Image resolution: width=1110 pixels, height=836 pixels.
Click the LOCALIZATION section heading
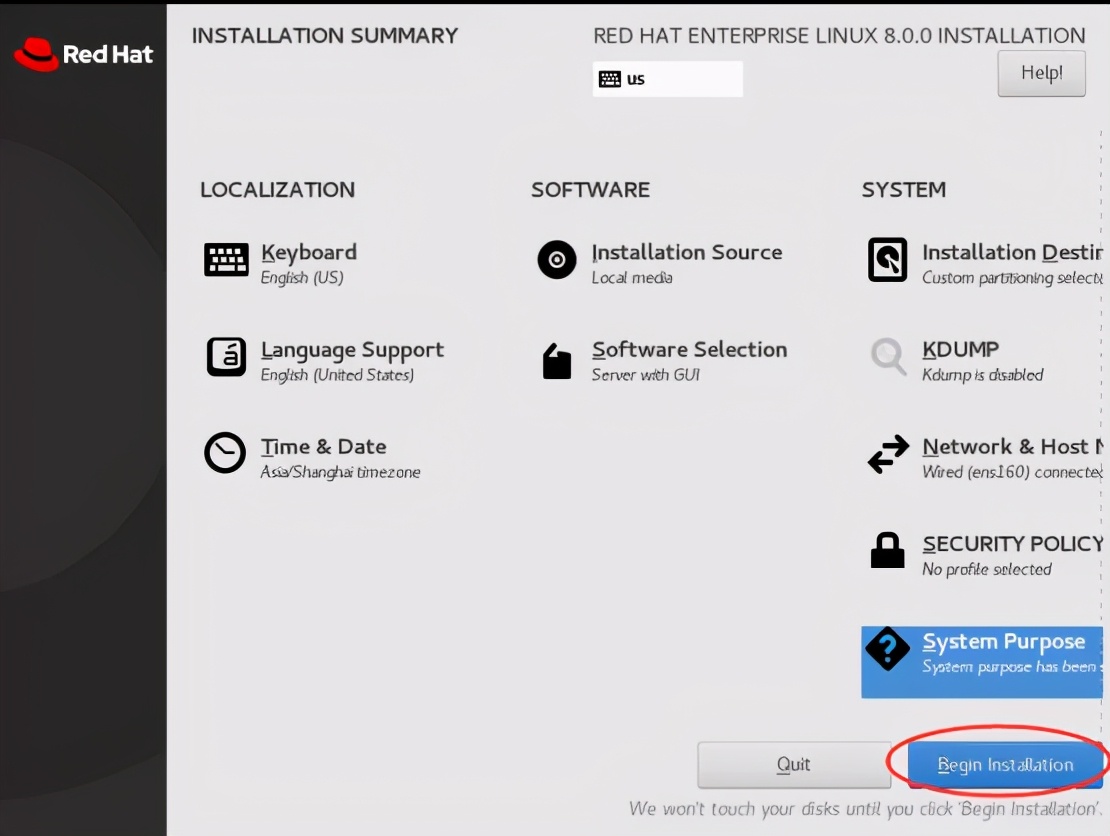point(278,190)
